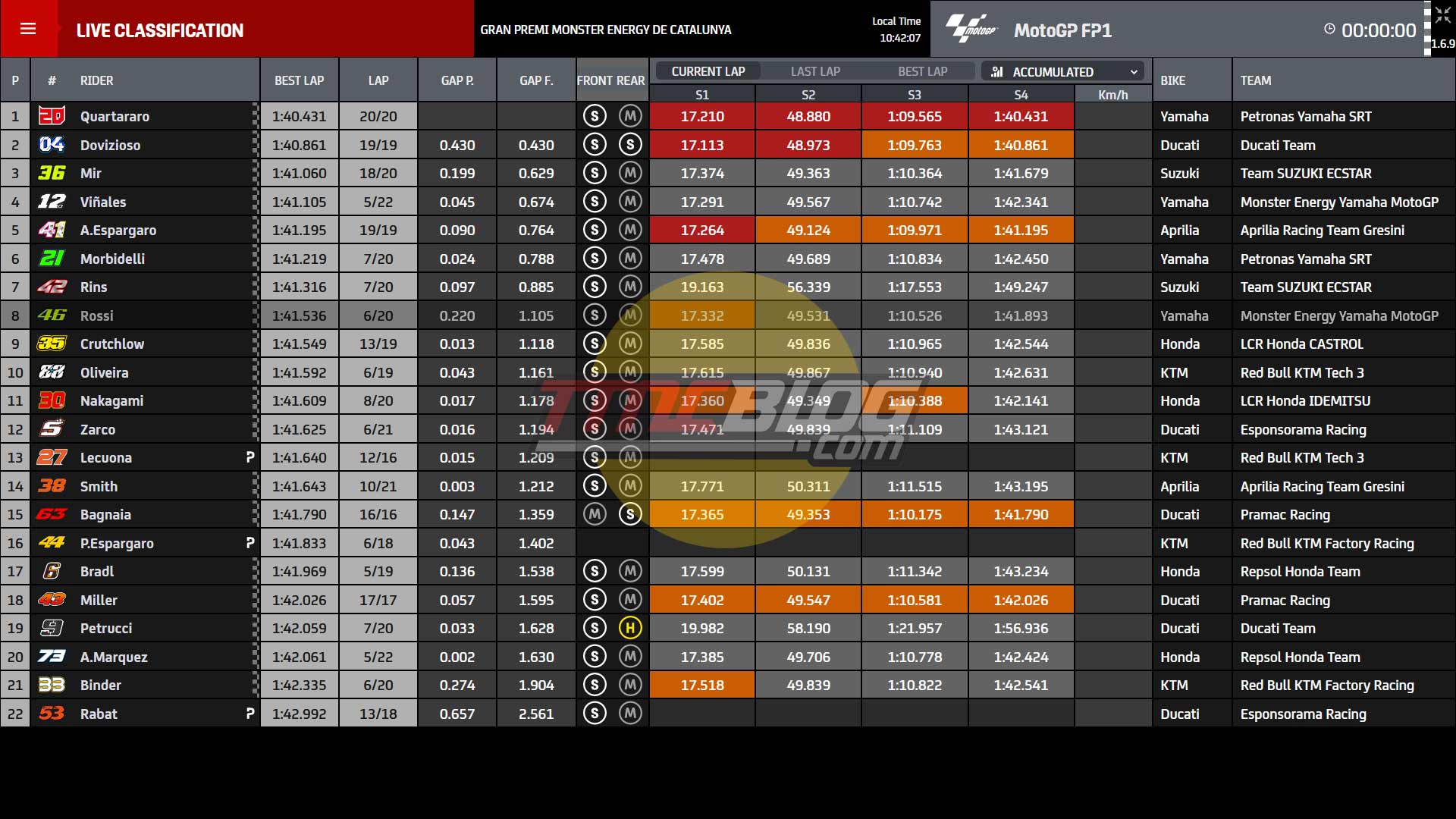Click Petrucci's S4 time 1:56.936
1456x819 pixels.
1021,628
